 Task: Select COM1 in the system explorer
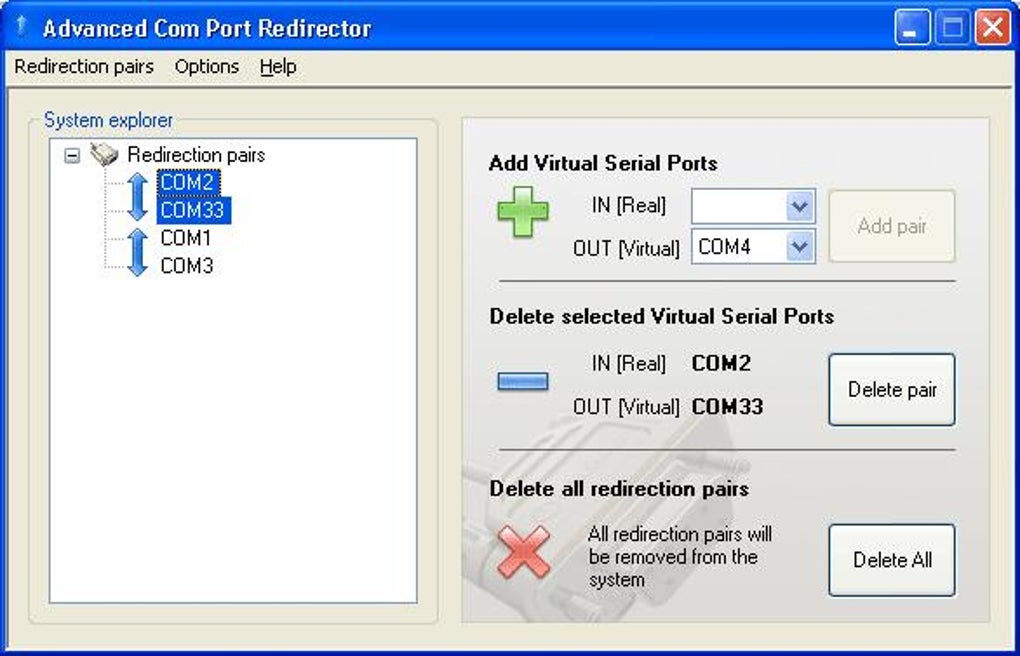(x=186, y=239)
